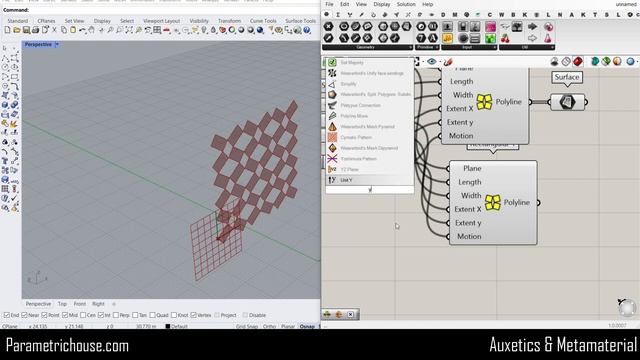The height and width of the screenshot is (360, 640).
Task: Switch to the Top viewport tab
Action: pos(62,304)
